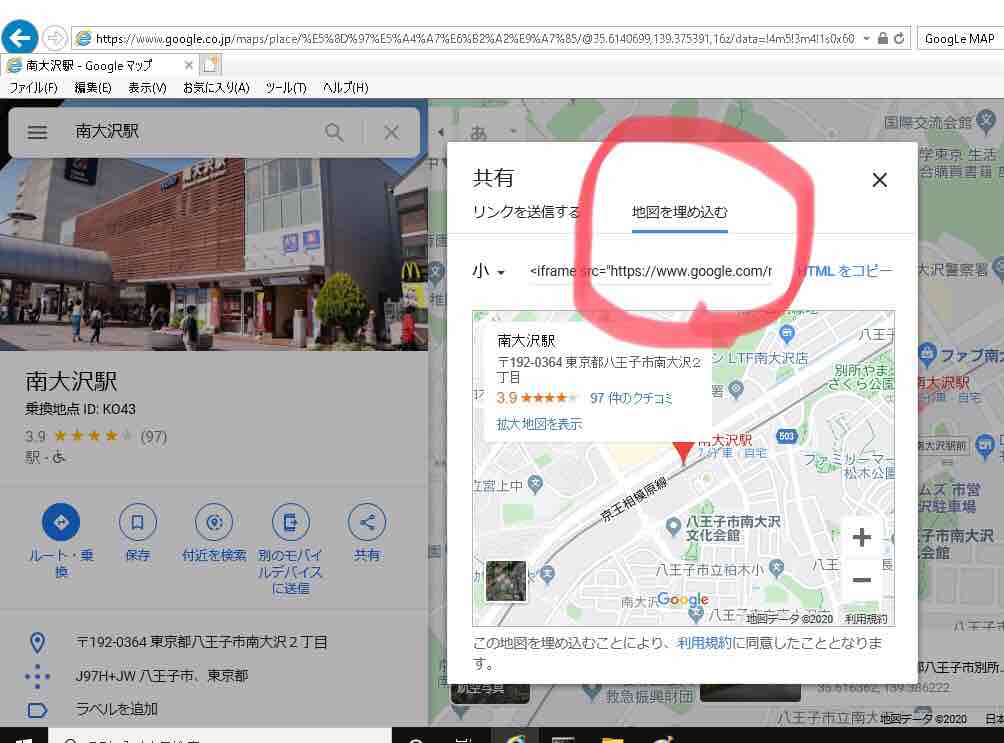Image resolution: width=1004 pixels, height=743 pixels.
Task: Click the address pin icon in side panel
Action: [x=37, y=642]
